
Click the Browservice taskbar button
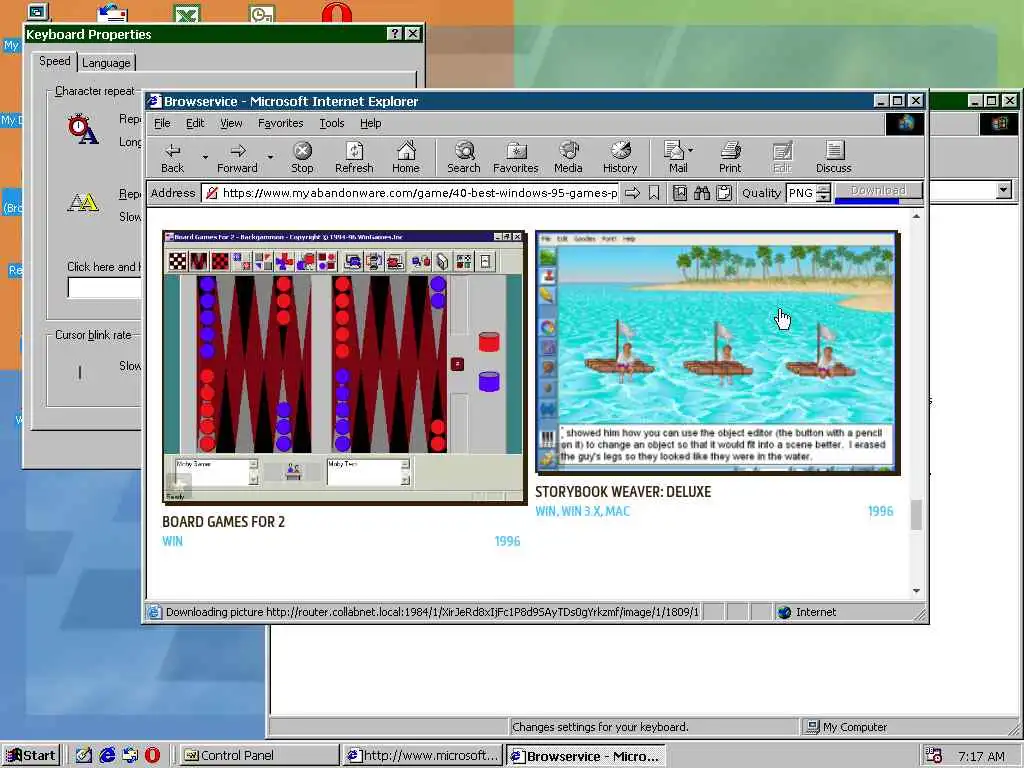point(586,756)
